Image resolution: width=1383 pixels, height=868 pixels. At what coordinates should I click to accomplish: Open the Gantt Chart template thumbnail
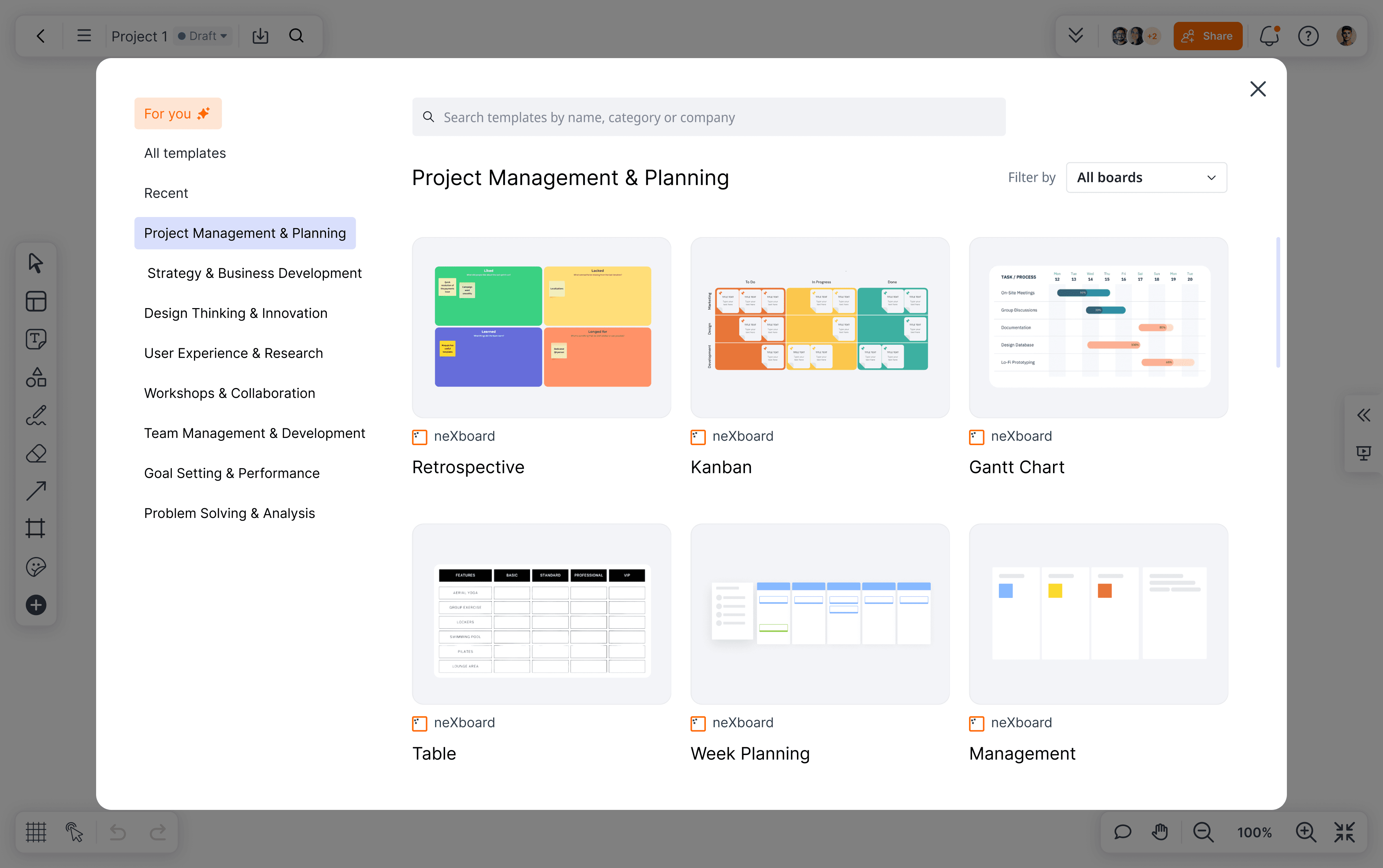(x=1098, y=327)
